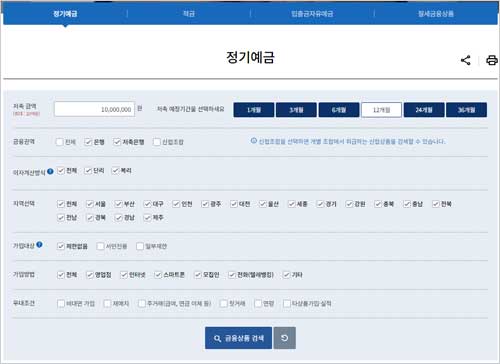Image resolution: width=500 pixels, height=364 pixels.
Task: Select the 1개월 period button
Action: 254,110
